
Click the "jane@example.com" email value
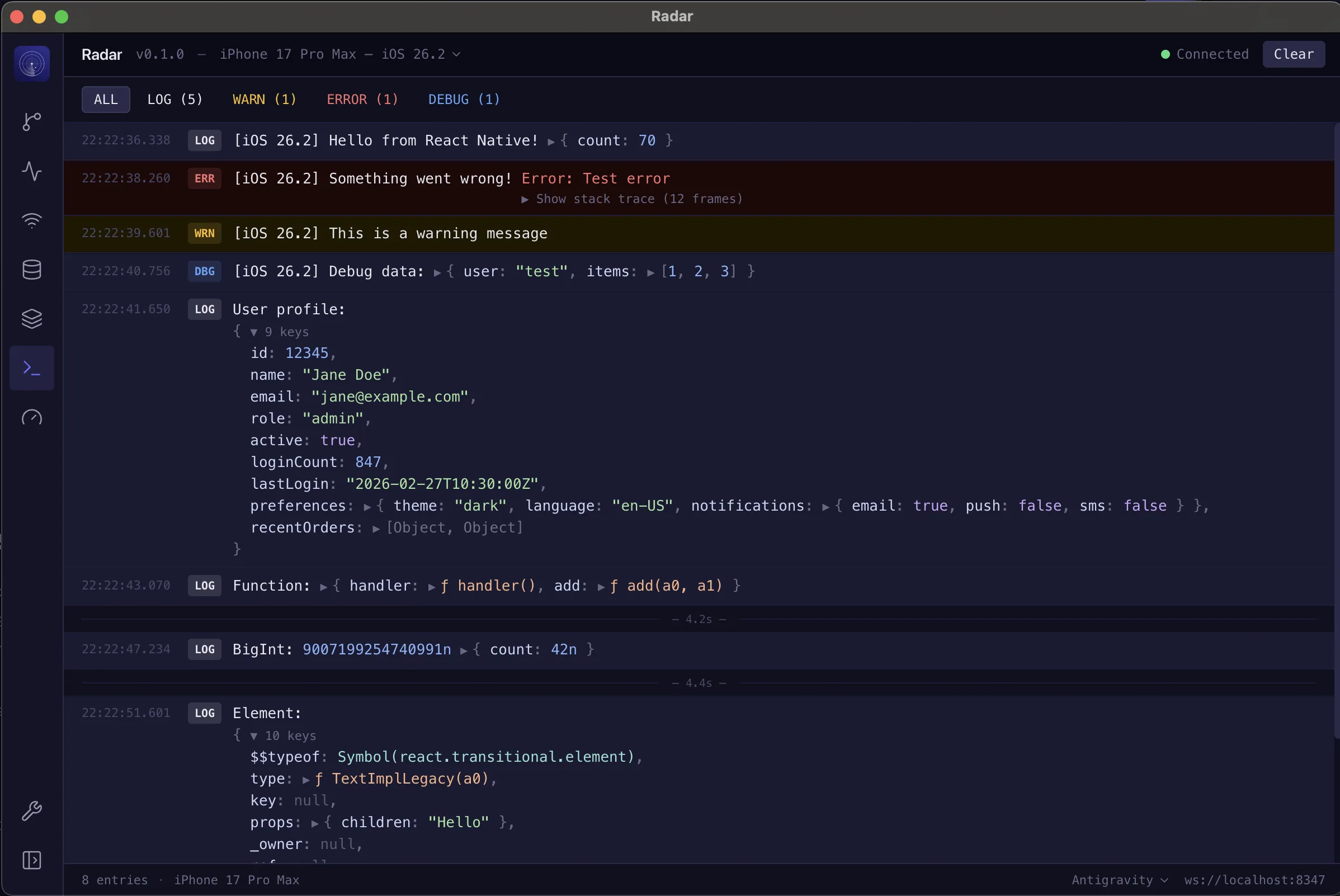pos(390,397)
